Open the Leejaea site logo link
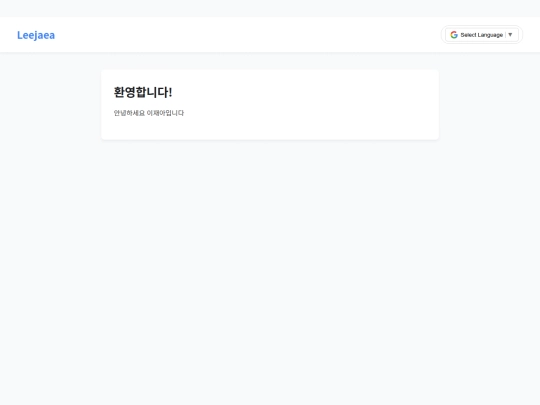This screenshot has height=405, width=540. [36, 35]
